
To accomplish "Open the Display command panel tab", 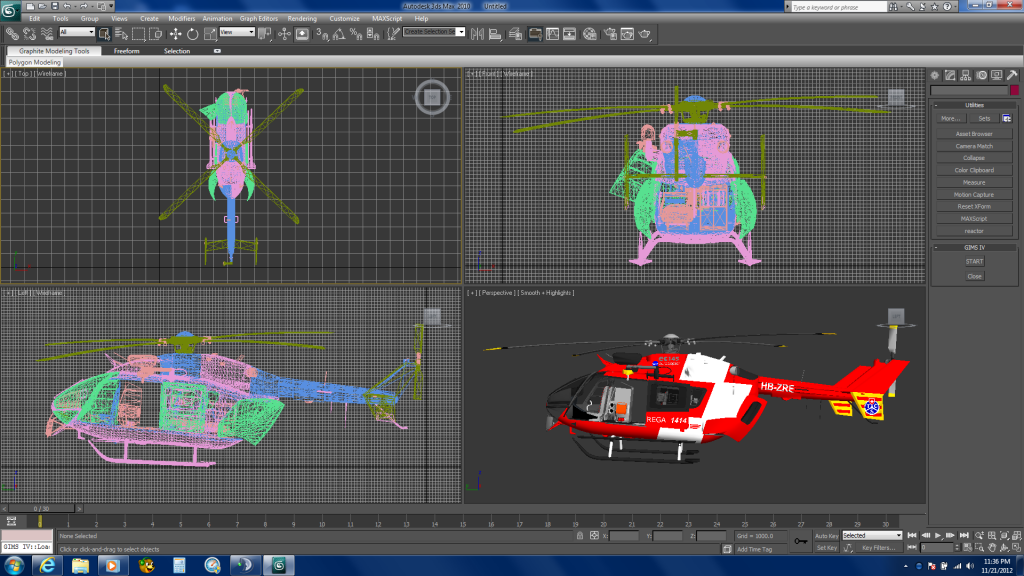I will coord(997,75).
